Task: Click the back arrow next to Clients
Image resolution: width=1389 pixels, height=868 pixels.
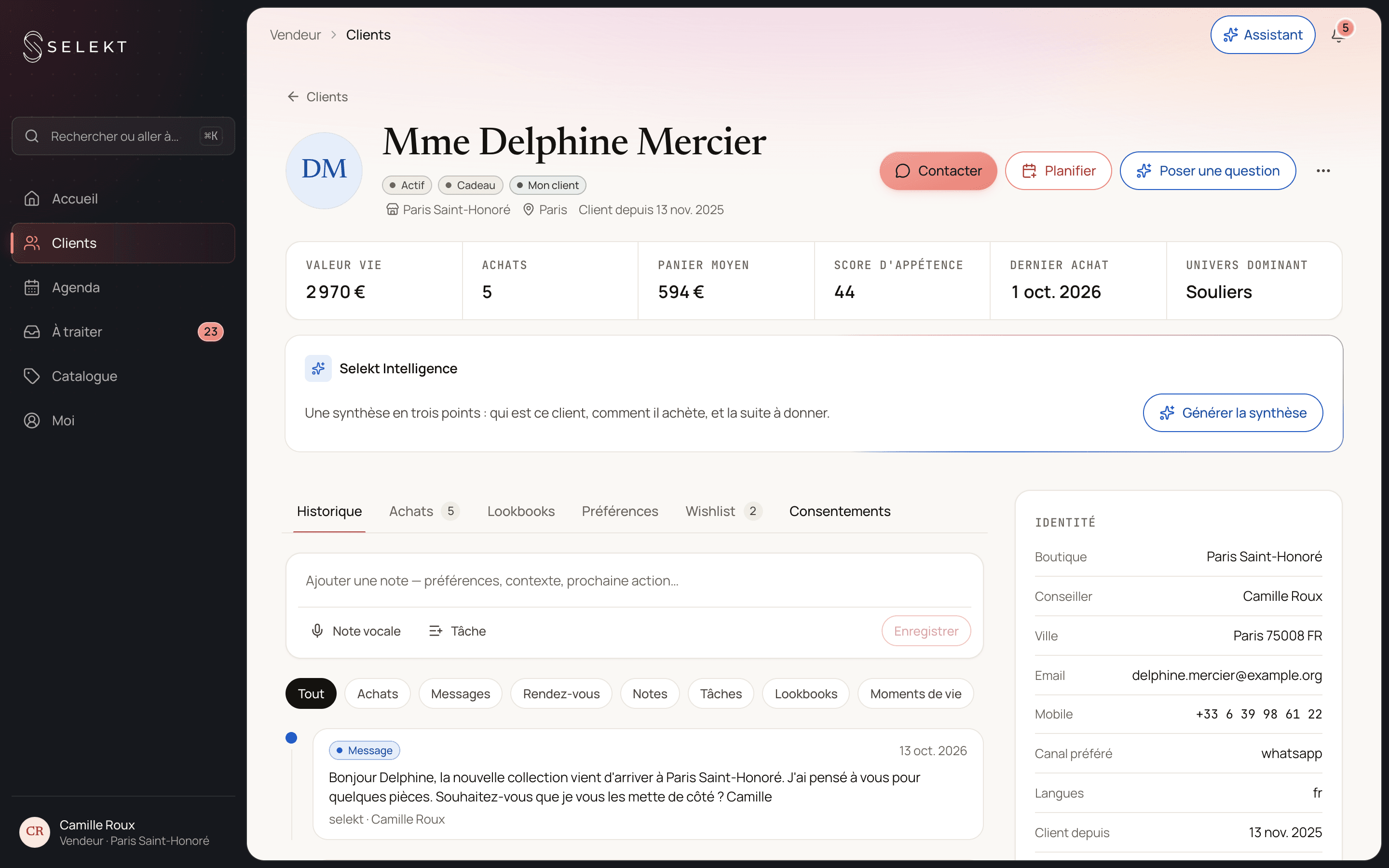Action: (x=293, y=96)
